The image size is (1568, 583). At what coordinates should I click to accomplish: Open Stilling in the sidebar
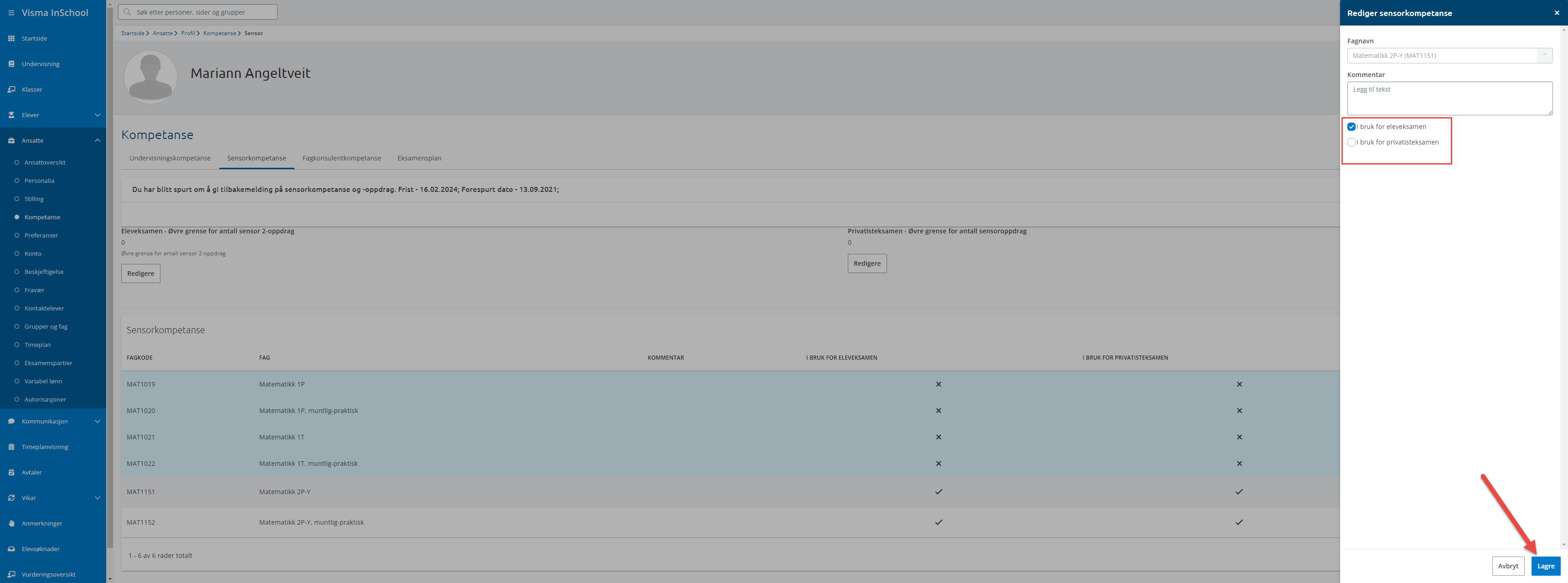[x=33, y=199]
